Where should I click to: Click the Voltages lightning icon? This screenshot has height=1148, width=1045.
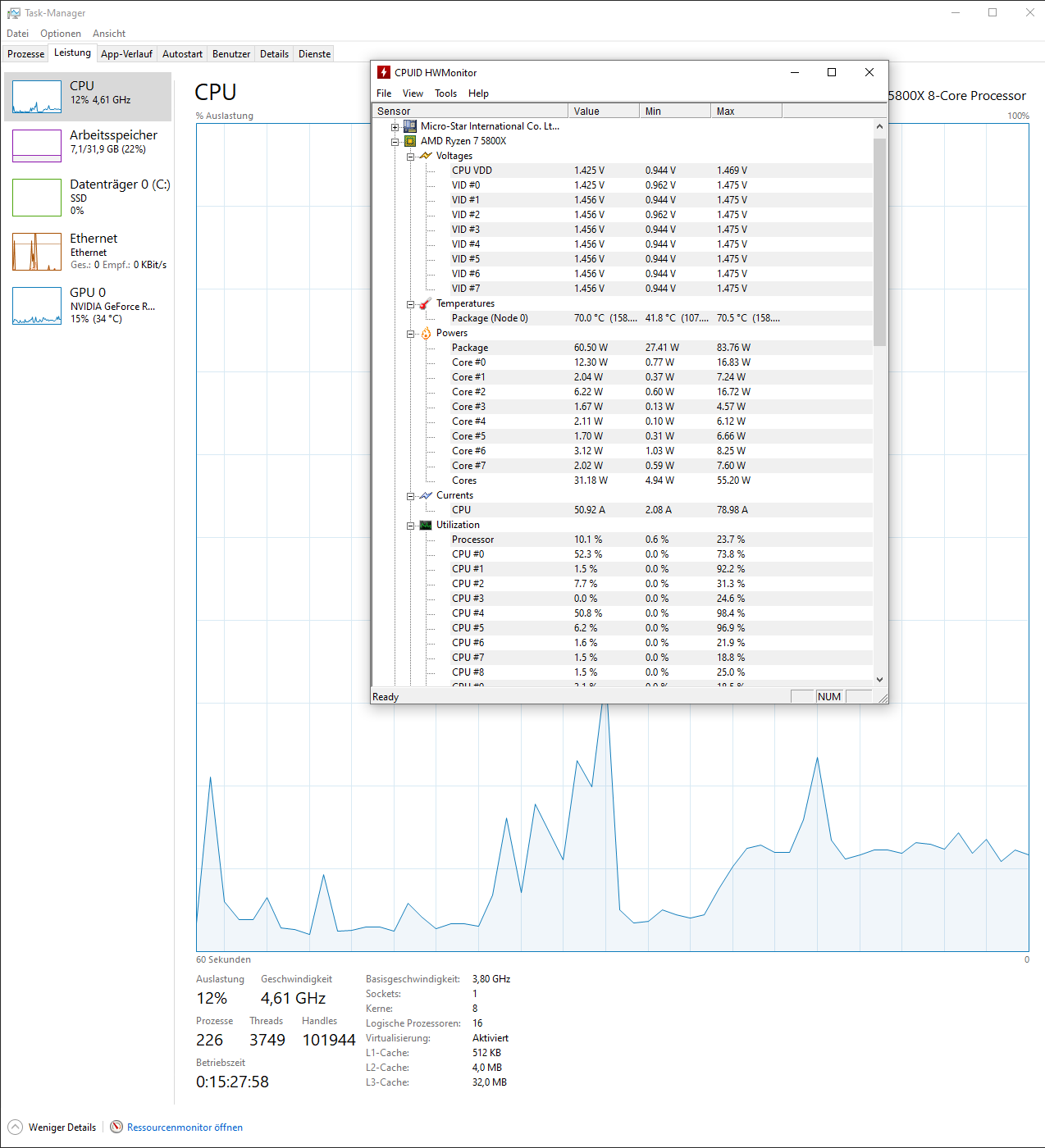point(426,156)
